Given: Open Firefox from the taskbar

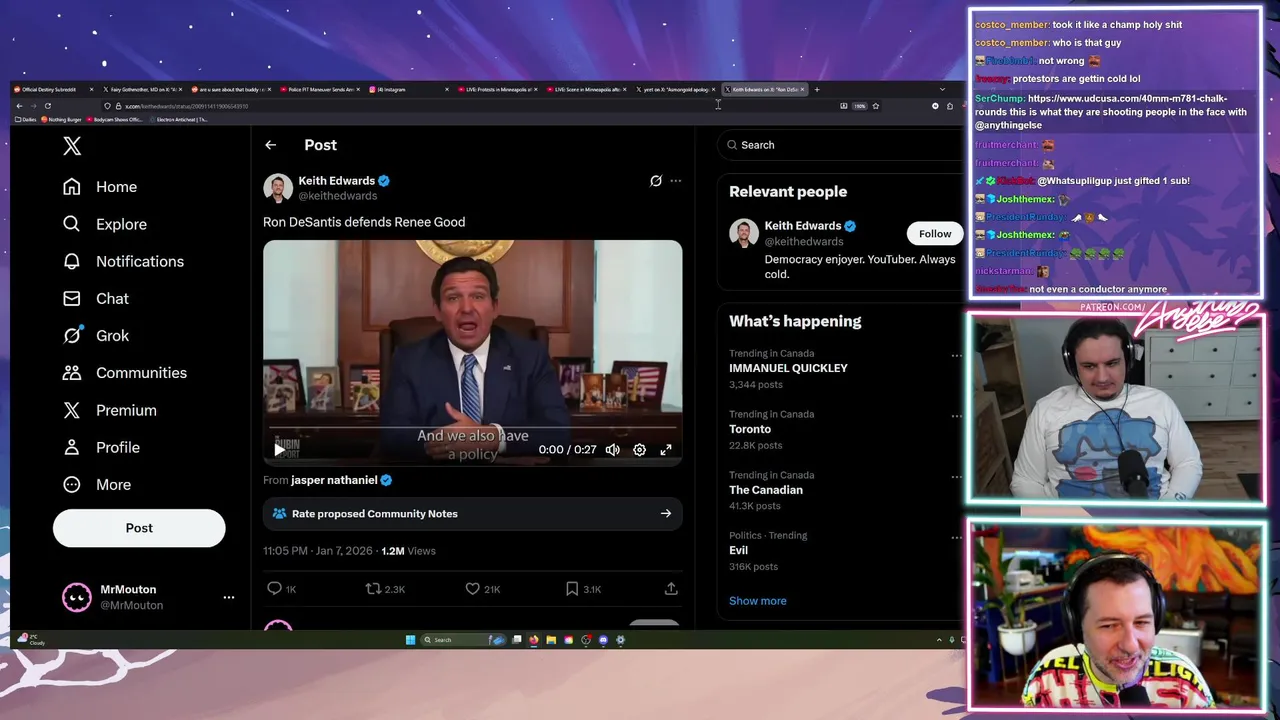Looking at the screenshot, I should 534,640.
